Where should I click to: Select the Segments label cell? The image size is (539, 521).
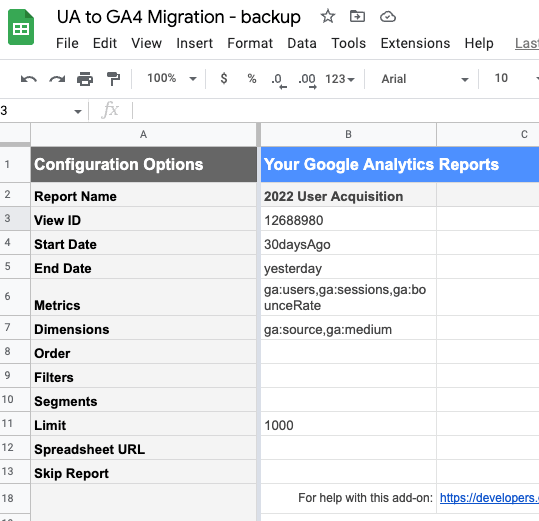click(x=144, y=400)
